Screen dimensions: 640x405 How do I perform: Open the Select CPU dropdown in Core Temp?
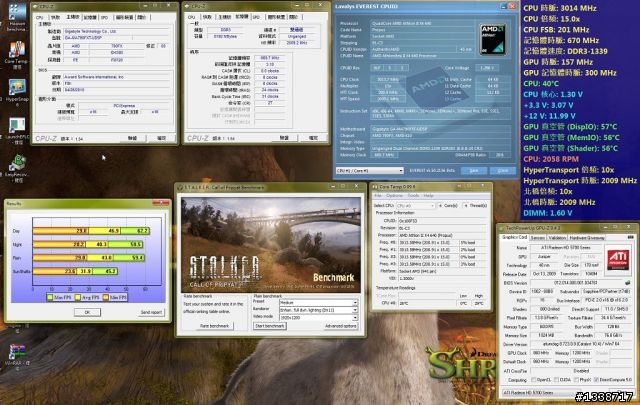pos(415,206)
